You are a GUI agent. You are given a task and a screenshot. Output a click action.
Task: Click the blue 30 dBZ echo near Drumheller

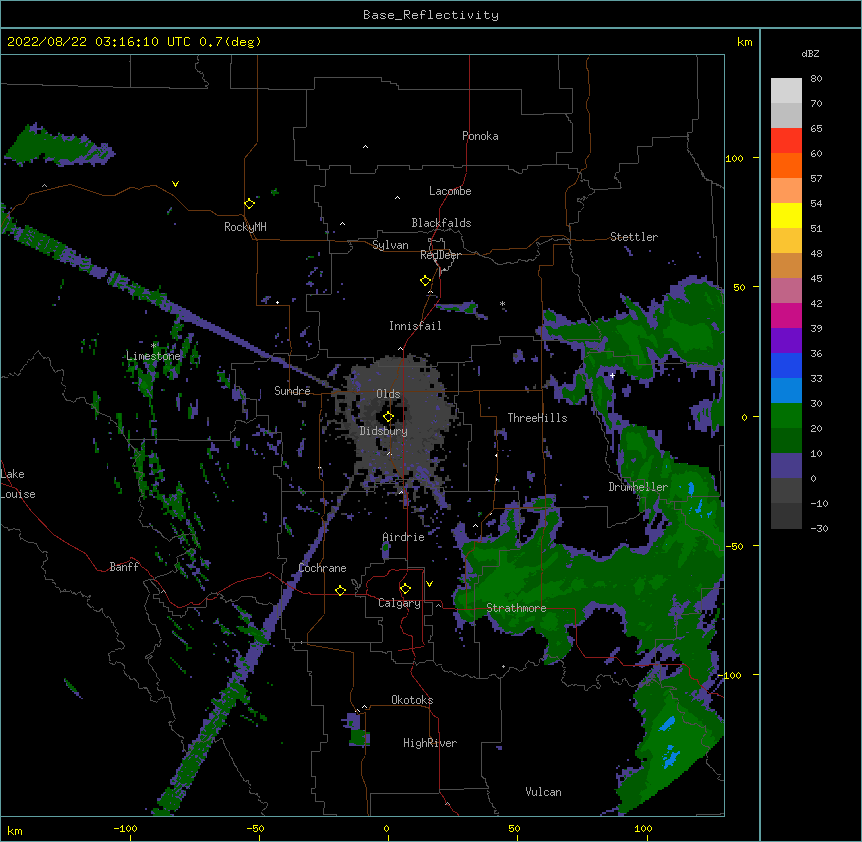pos(691,489)
